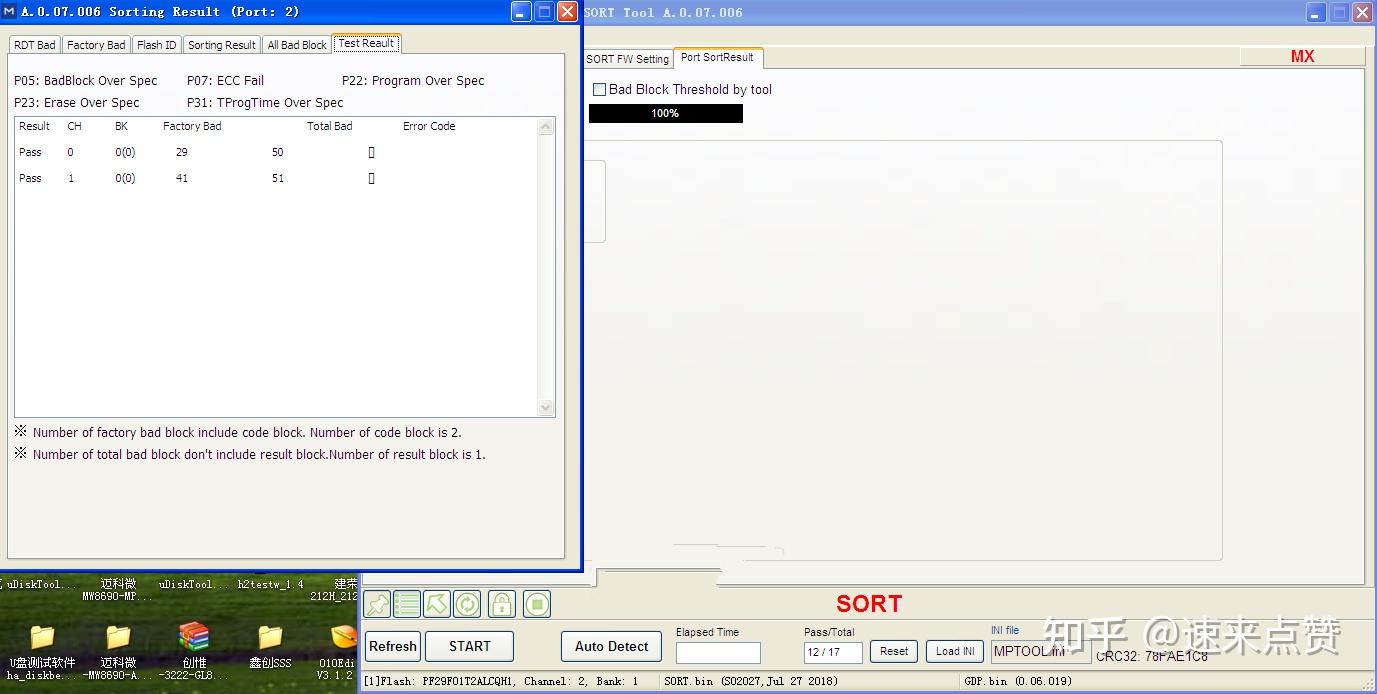This screenshot has width=1377, height=694.
Task: Click the results list scrollbar down arrow
Action: click(546, 407)
